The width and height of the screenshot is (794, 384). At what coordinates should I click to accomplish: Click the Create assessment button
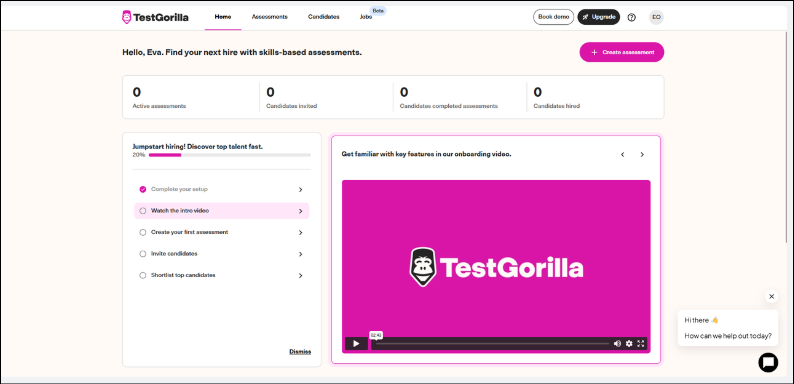622,52
